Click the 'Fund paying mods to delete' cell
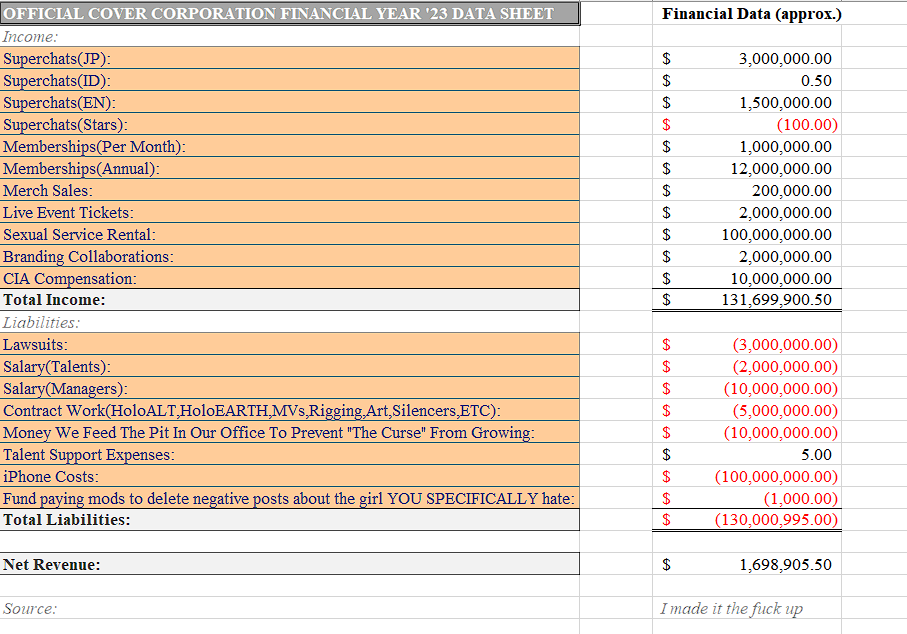Viewport: 907px width, 634px height. 289,498
